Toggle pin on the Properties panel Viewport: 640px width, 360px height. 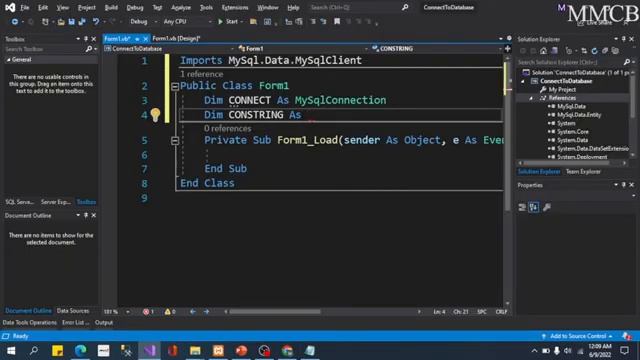coord(624,185)
